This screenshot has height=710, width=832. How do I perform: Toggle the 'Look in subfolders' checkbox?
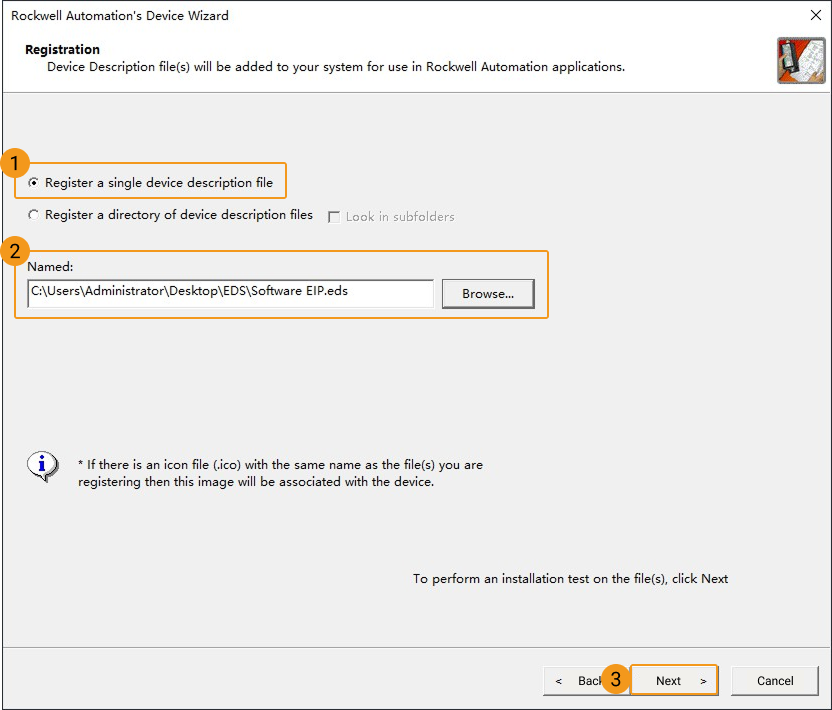coord(336,216)
